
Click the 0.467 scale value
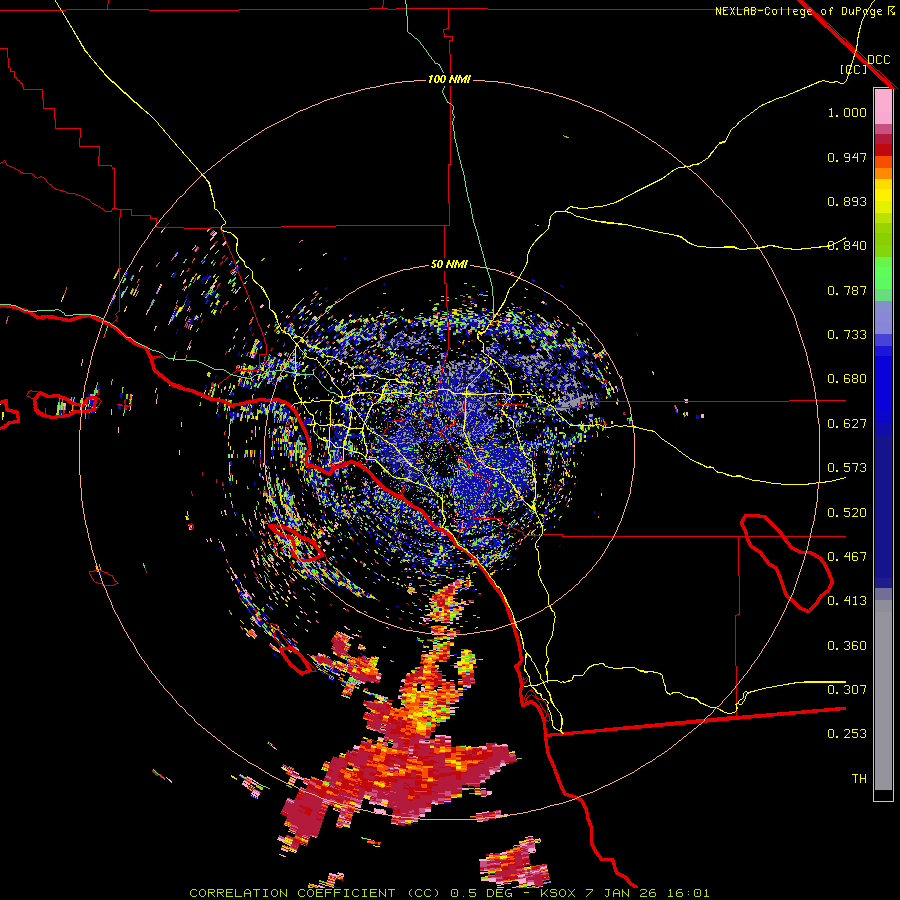pyautogui.click(x=847, y=557)
